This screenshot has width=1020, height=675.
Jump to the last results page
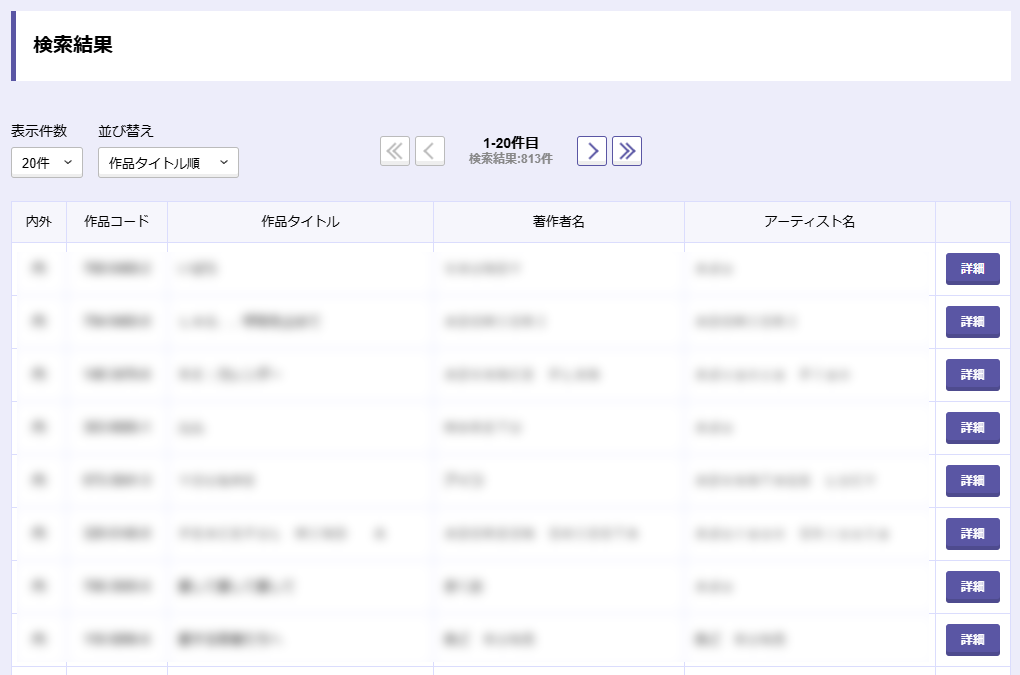(x=627, y=151)
